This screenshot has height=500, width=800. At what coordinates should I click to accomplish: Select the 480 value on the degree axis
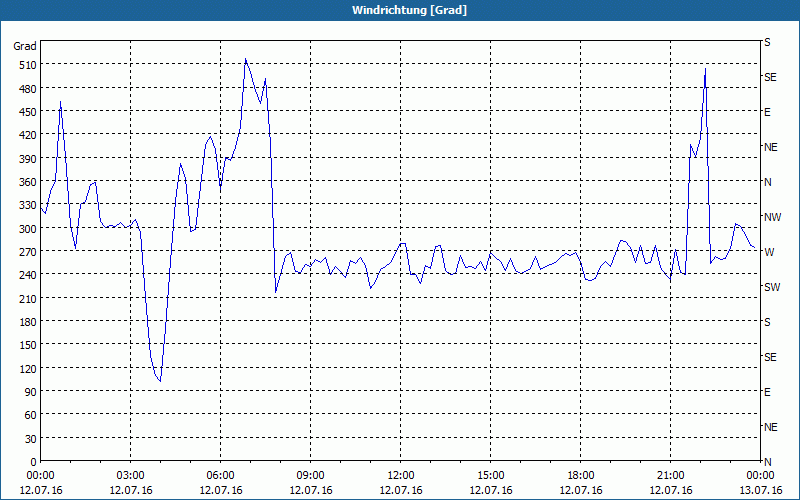coord(28,89)
